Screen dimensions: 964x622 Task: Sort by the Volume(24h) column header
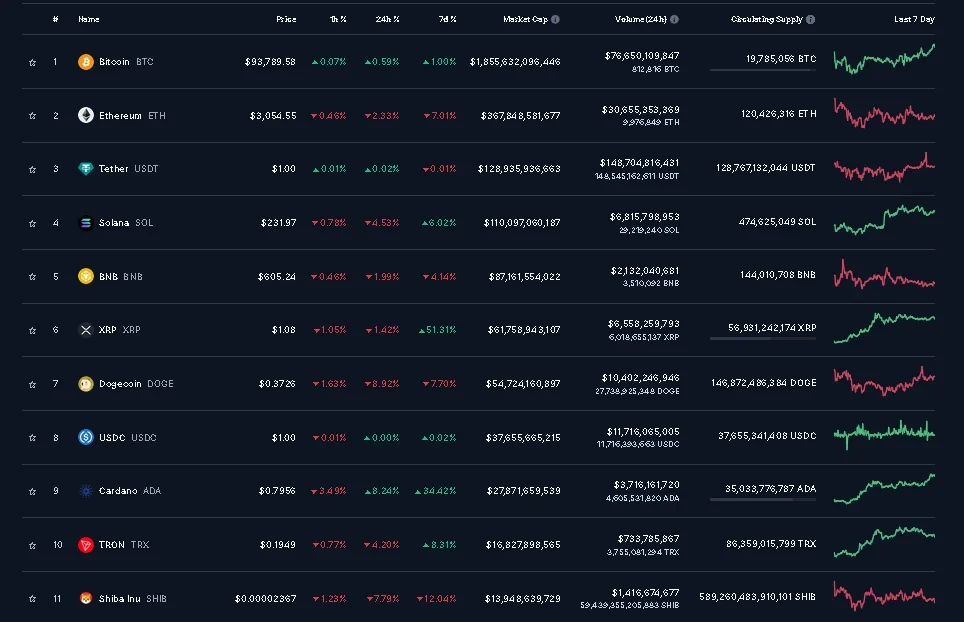[x=640, y=19]
